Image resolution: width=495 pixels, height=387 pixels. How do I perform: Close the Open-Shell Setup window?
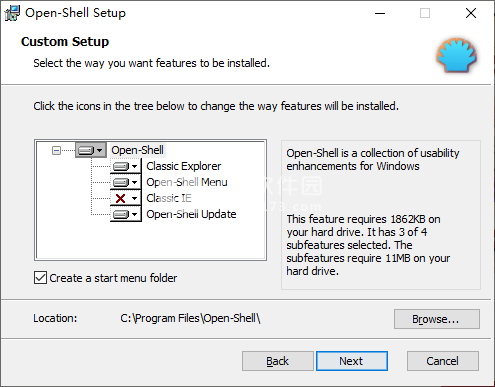point(471,13)
